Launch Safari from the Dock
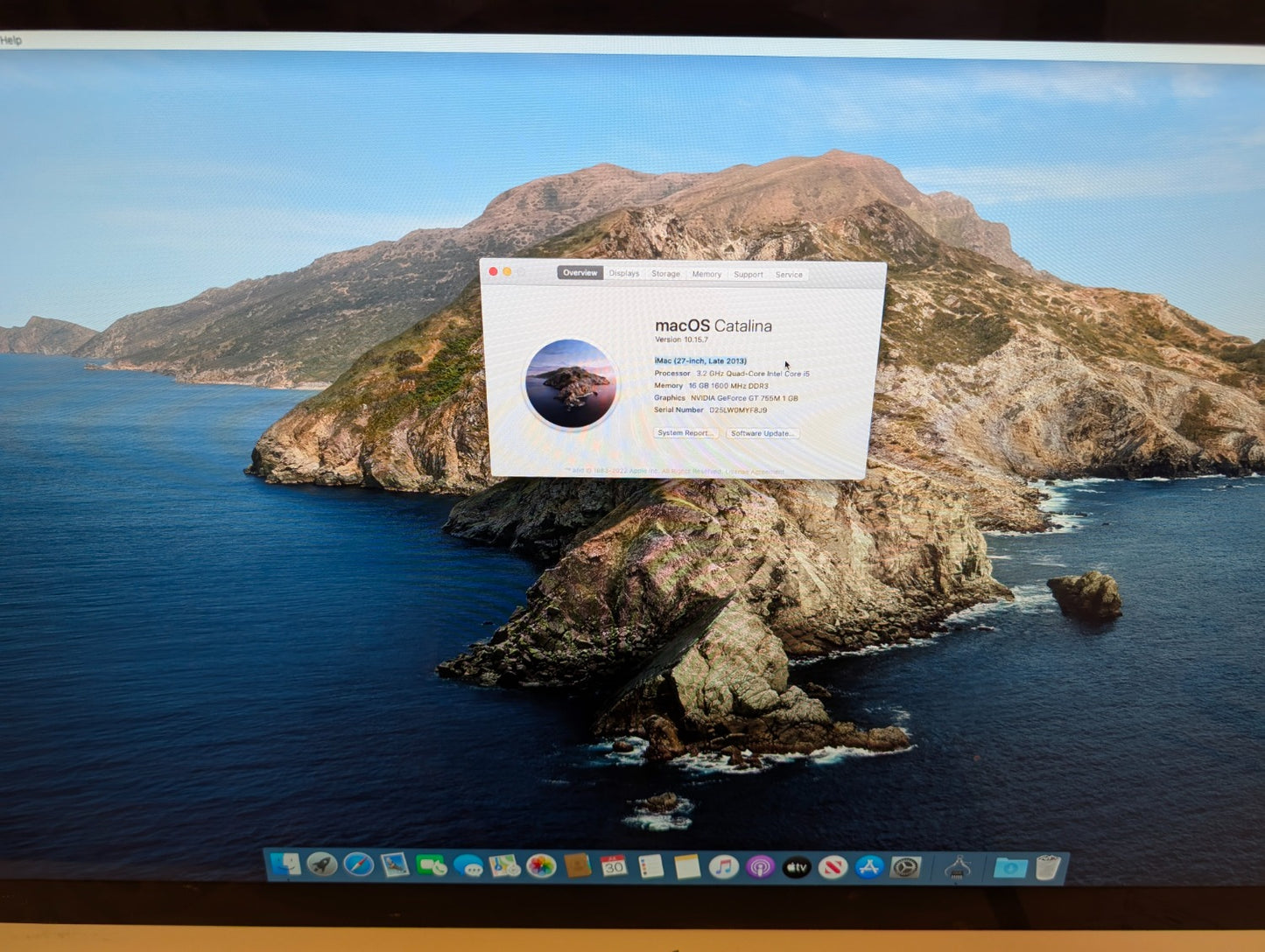 pos(358,865)
